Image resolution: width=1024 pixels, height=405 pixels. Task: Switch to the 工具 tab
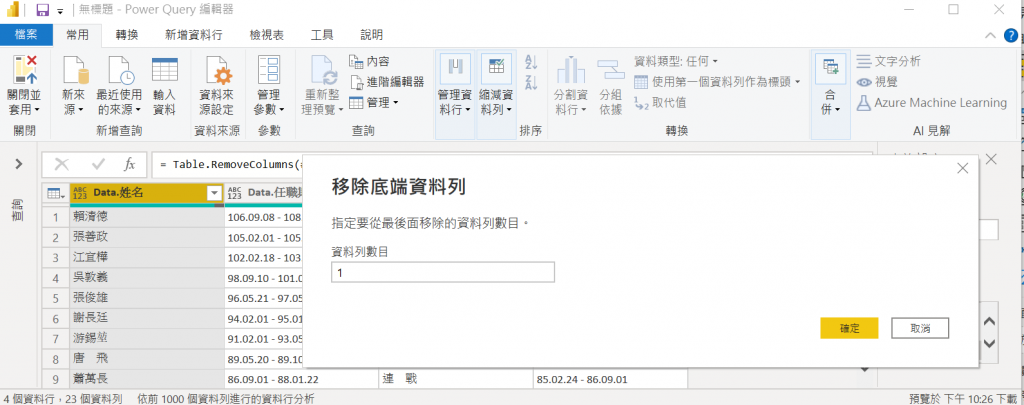pyautogui.click(x=322, y=35)
